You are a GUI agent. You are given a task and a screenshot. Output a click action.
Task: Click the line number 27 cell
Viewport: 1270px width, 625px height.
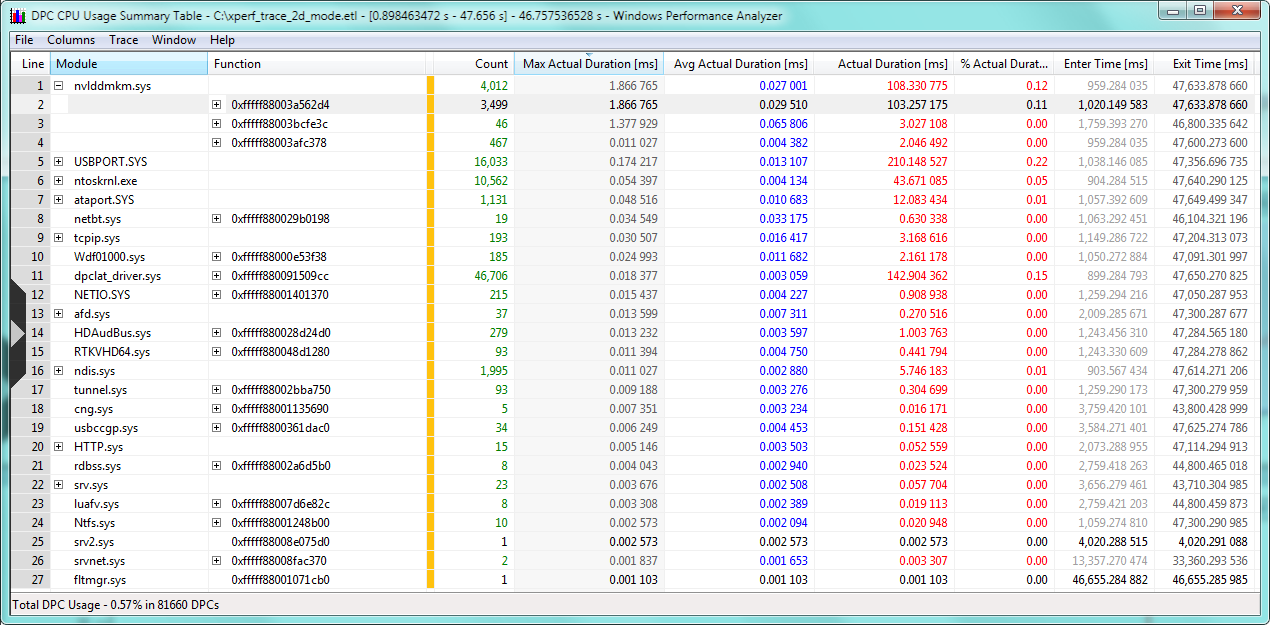coord(33,580)
